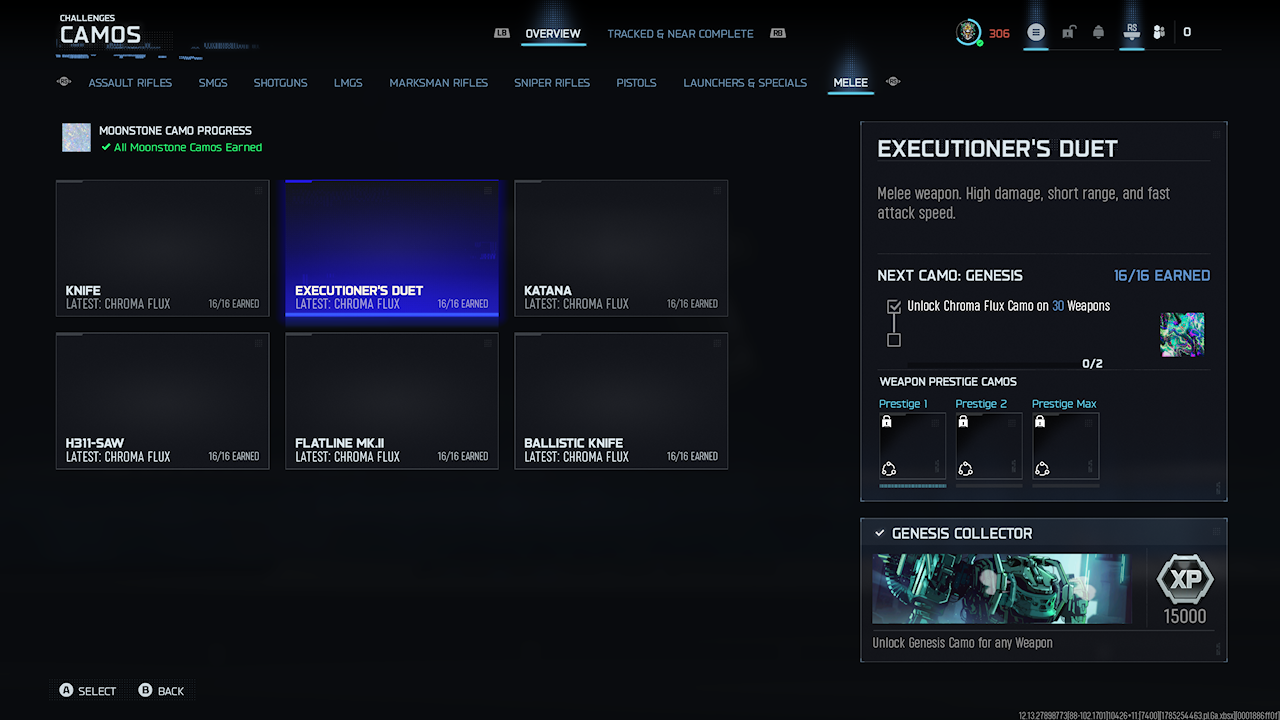The image size is (1280, 720).
Task: Click the Genesis camo color swatch
Action: click(x=1182, y=335)
